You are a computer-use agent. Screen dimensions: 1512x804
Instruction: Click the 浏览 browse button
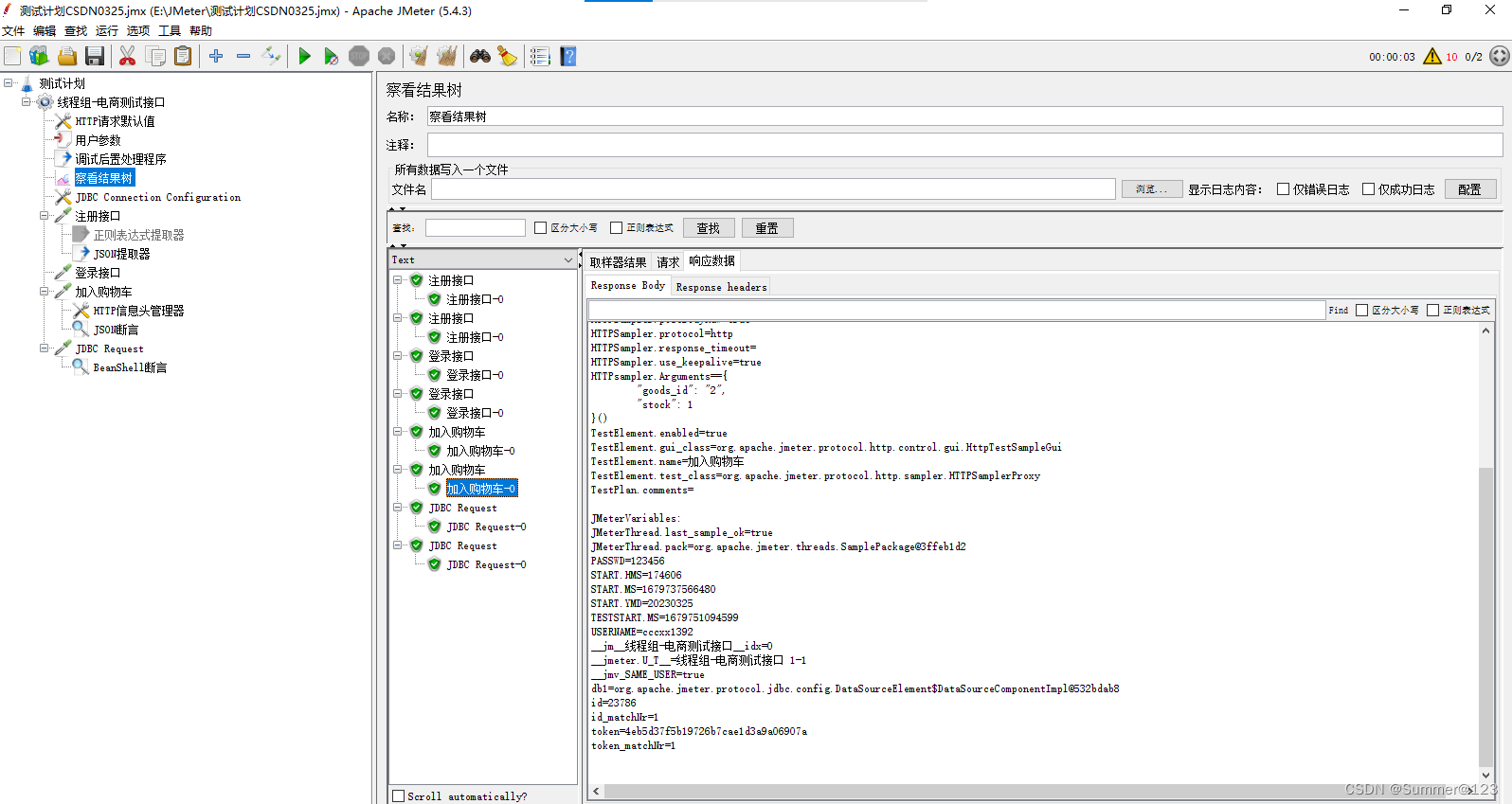pos(1152,189)
